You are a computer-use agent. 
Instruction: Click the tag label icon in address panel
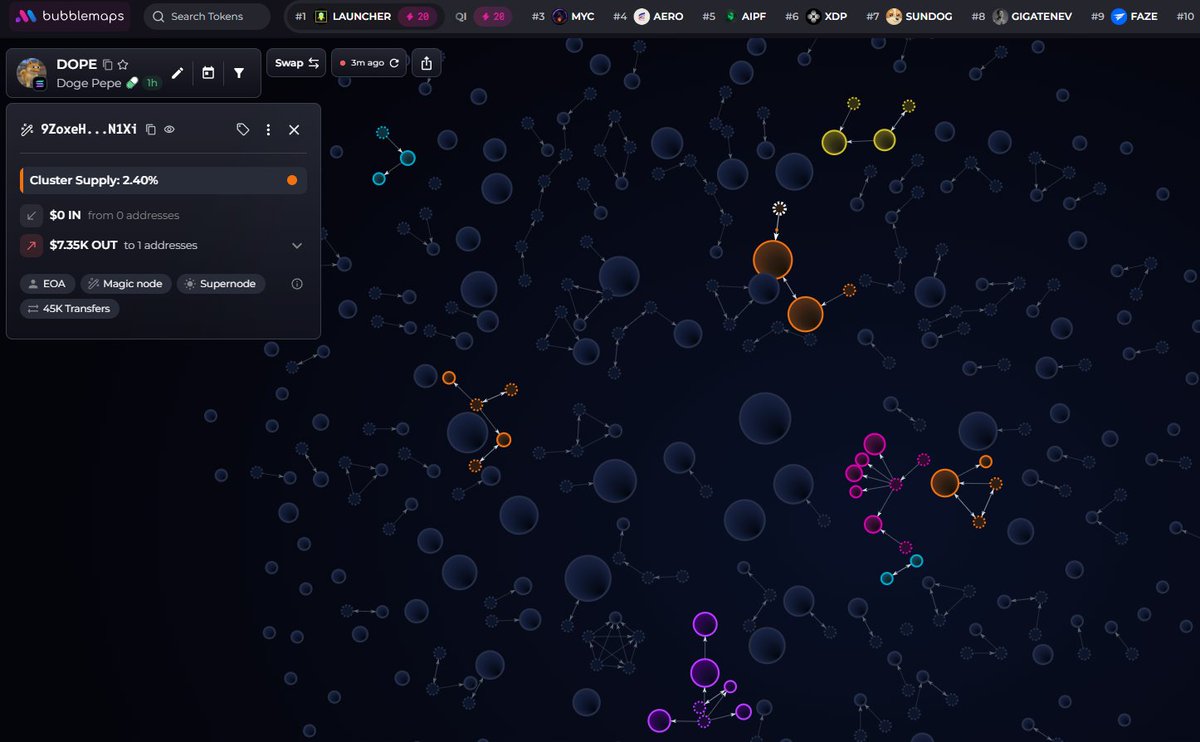click(x=243, y=130)
